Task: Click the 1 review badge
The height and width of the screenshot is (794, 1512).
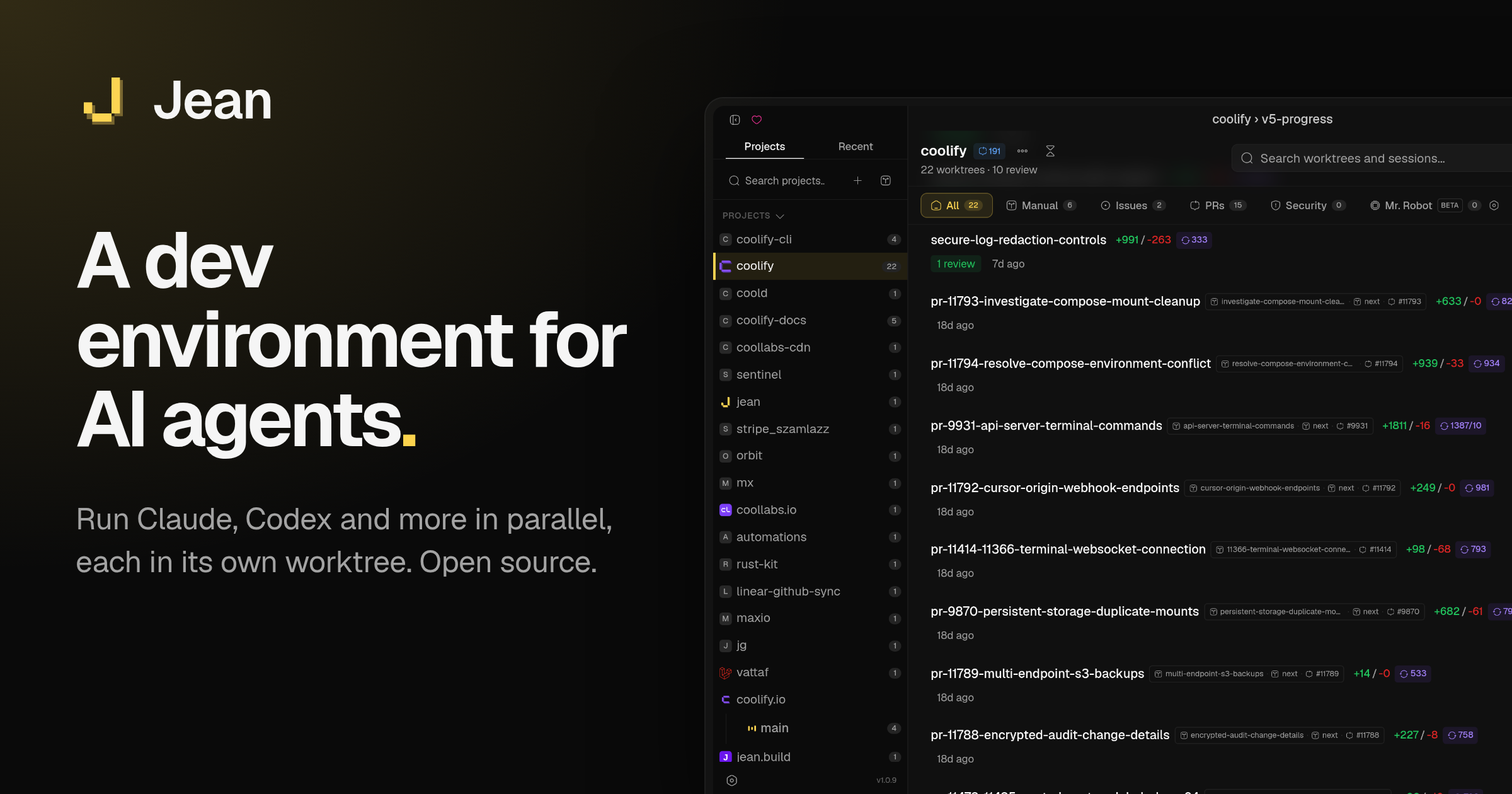Action: (956, 264)
